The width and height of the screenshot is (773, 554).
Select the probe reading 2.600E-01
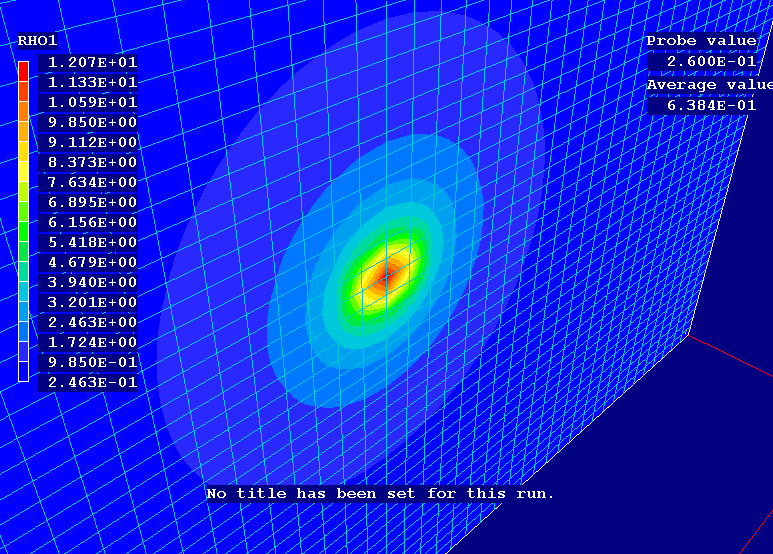click(704, 61)
